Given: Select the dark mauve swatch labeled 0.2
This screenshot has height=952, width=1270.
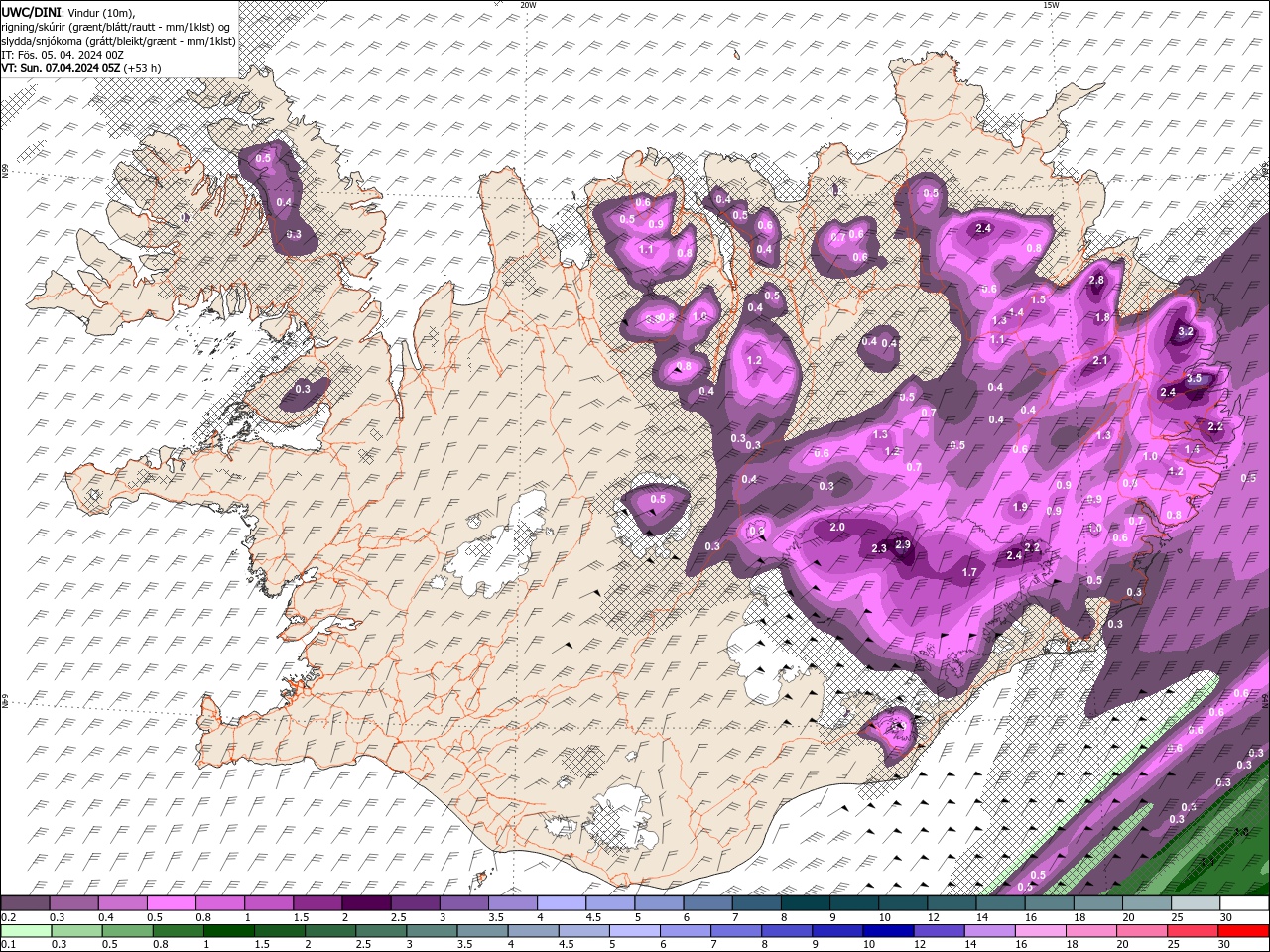Looking at the screenshot, I should pos(26,903).
